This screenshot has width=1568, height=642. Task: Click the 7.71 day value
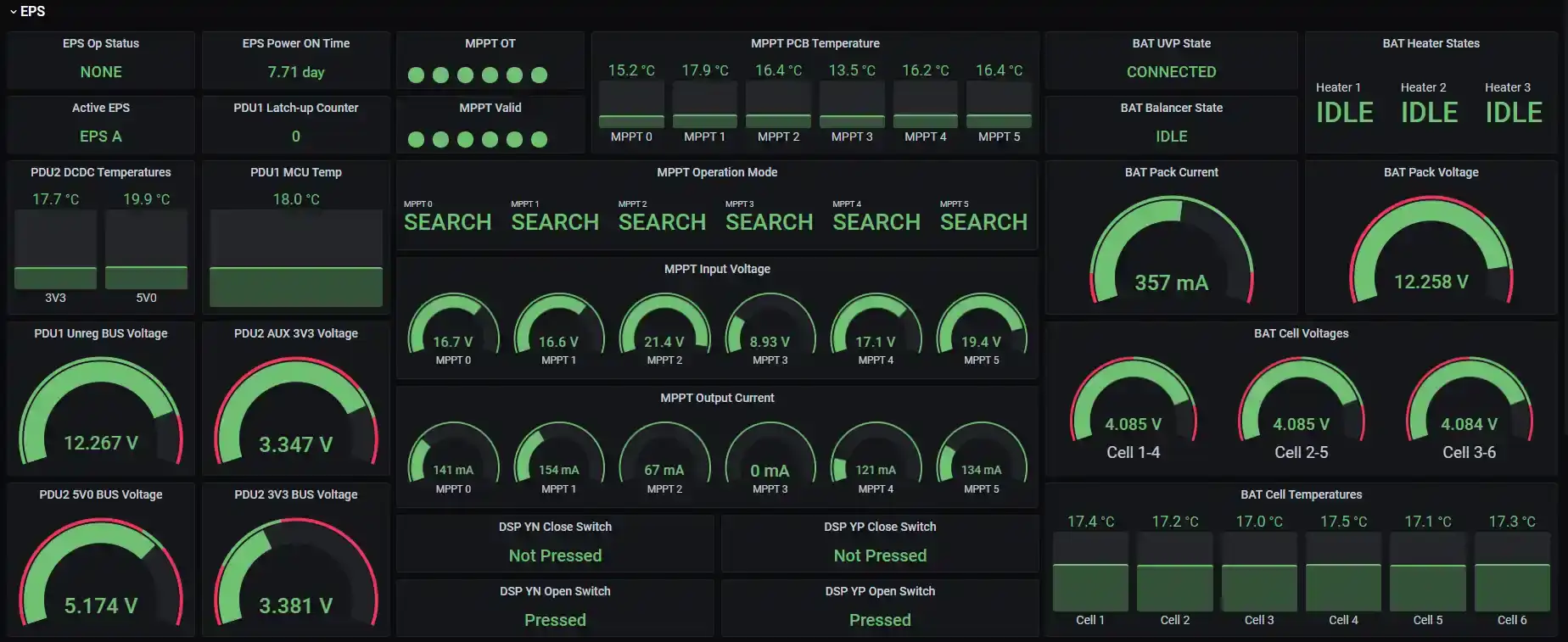coord(296,72)
